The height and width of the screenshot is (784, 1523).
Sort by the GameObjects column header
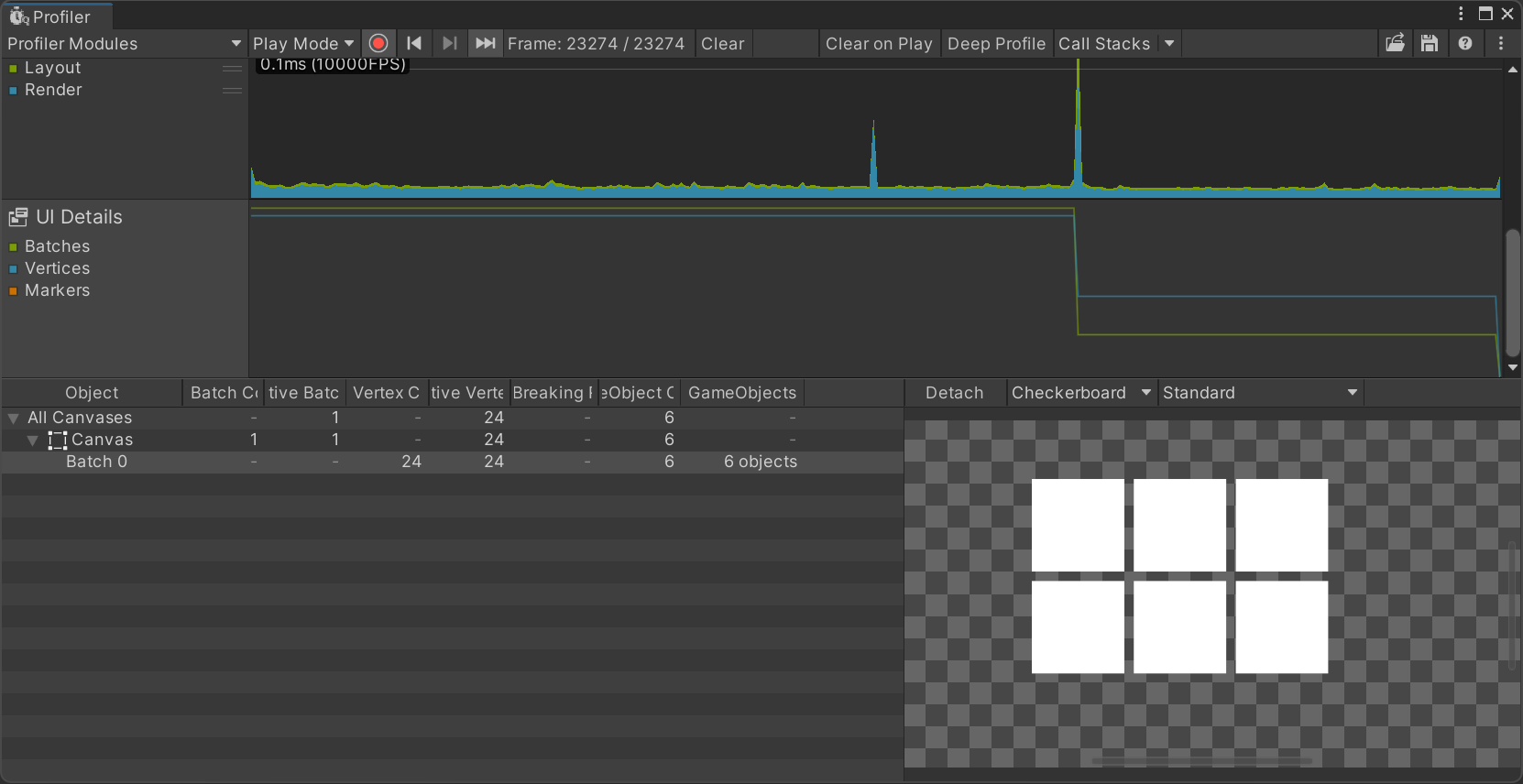tap(742, 393)
